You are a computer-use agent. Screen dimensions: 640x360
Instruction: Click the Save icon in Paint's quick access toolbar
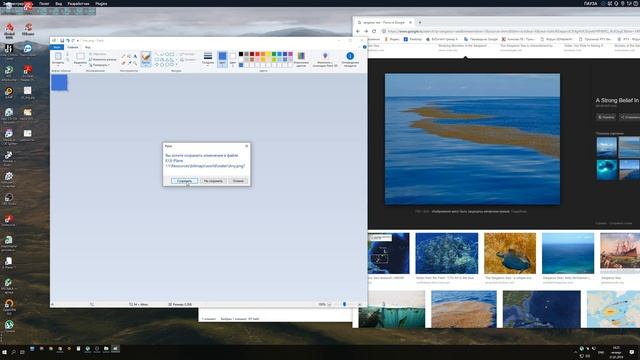point(62,40)
